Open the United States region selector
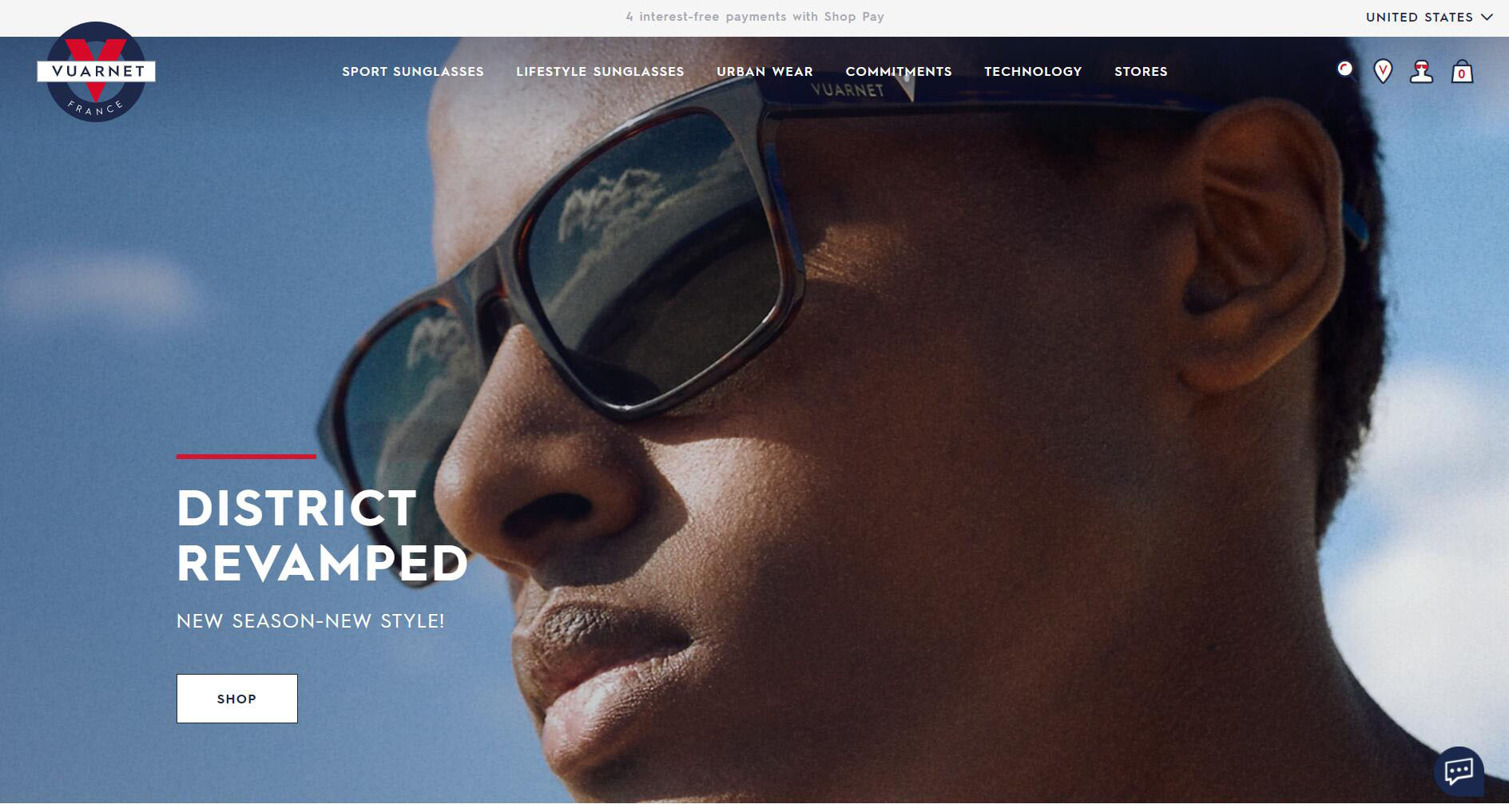1509x812 pixels. [x=1428, y=17]
